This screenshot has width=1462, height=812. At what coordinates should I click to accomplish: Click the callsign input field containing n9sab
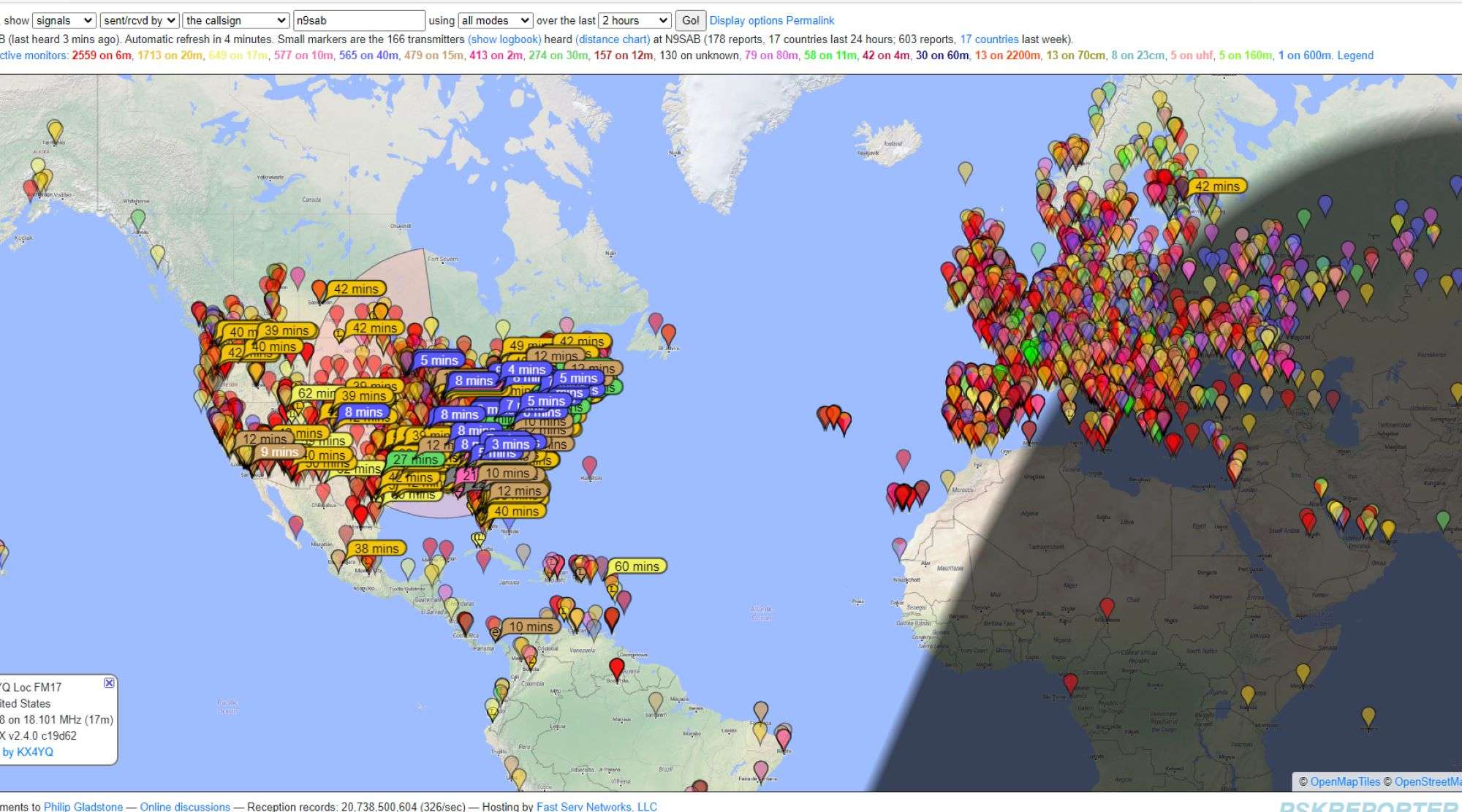(359, 20)
